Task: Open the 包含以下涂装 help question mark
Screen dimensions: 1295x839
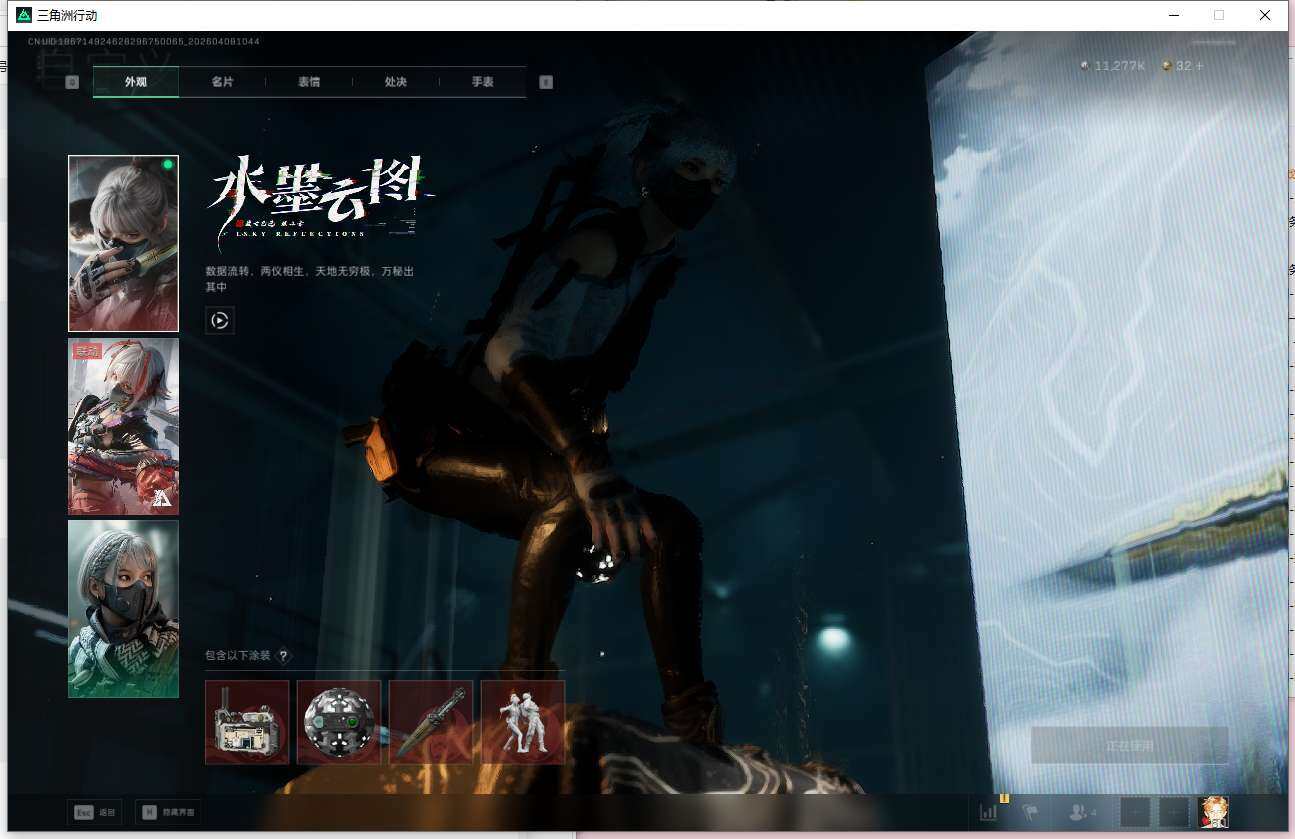Action: (x=284, y=656)
